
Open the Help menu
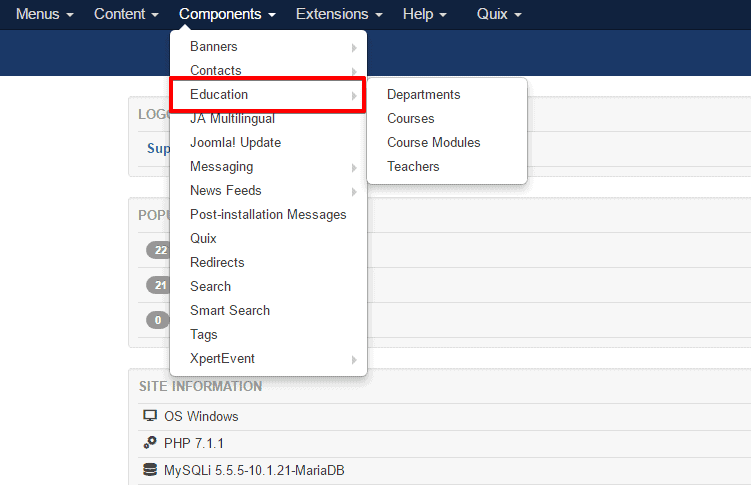pyautogui.click(x=424, y=15)
